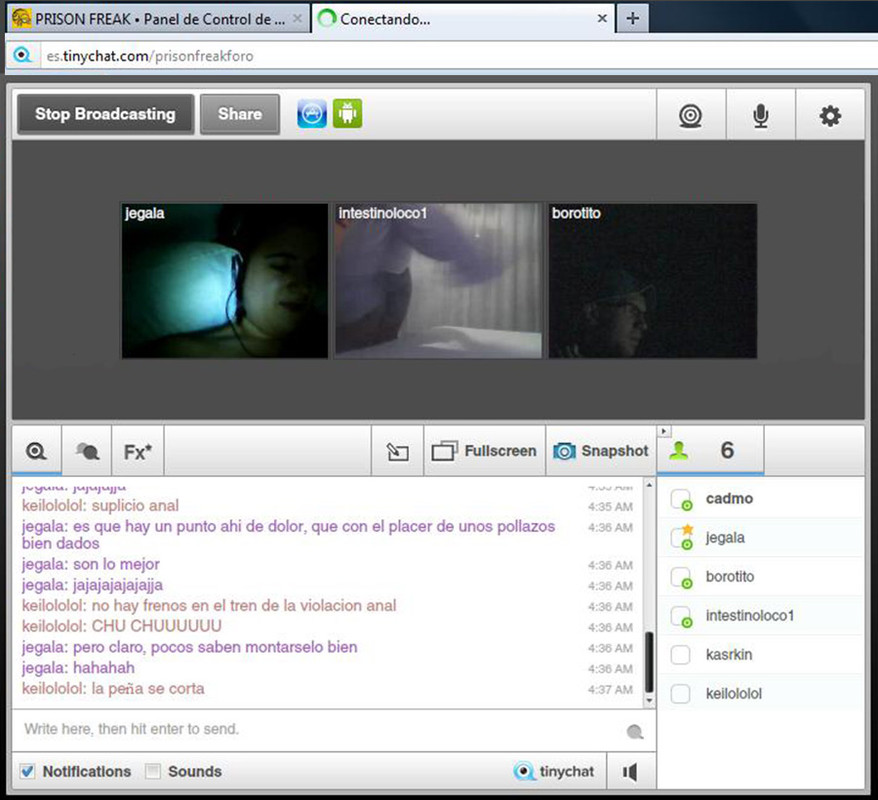Tick the checkbox next to borotito

pyautogui.click(x=680, y=577)
